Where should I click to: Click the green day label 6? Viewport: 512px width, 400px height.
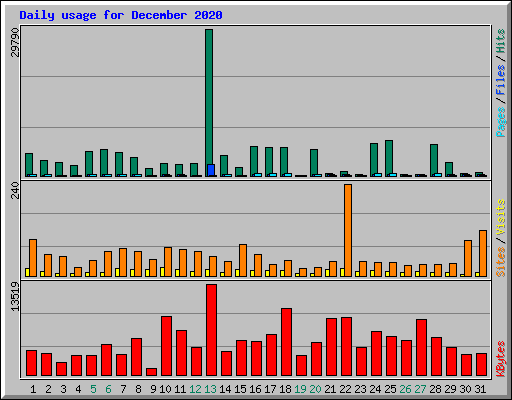coord(108,389)
